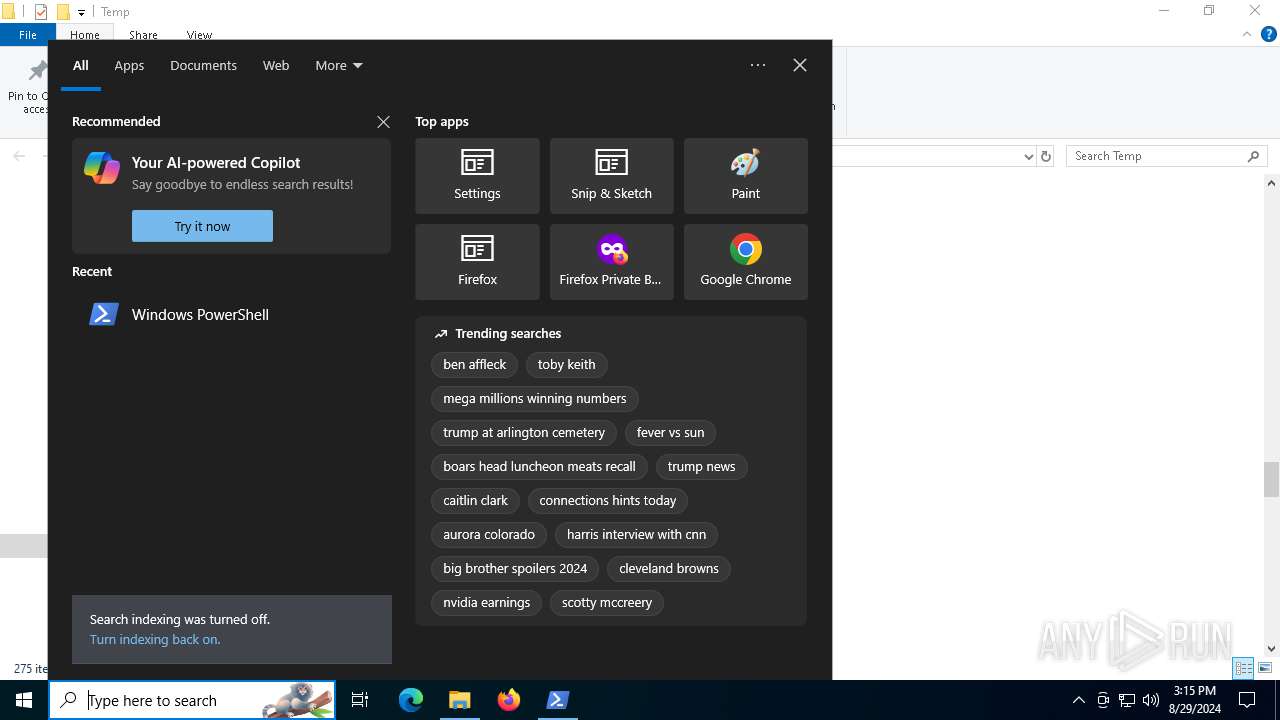Switch Explorer to large icons view
The image size is (1280, 720).
(x=1265, y=668)
